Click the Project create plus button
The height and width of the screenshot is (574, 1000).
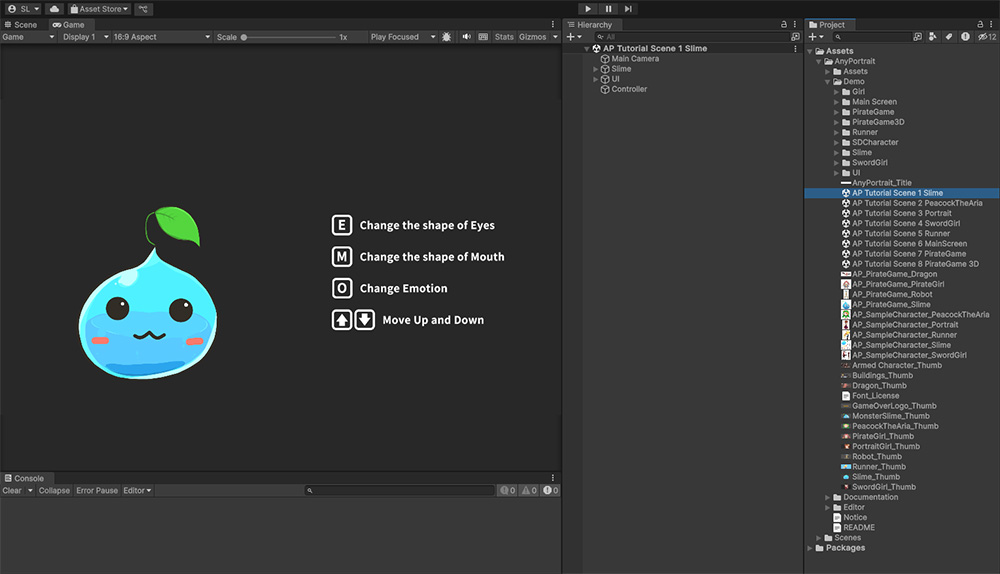(x=816, y=37)
